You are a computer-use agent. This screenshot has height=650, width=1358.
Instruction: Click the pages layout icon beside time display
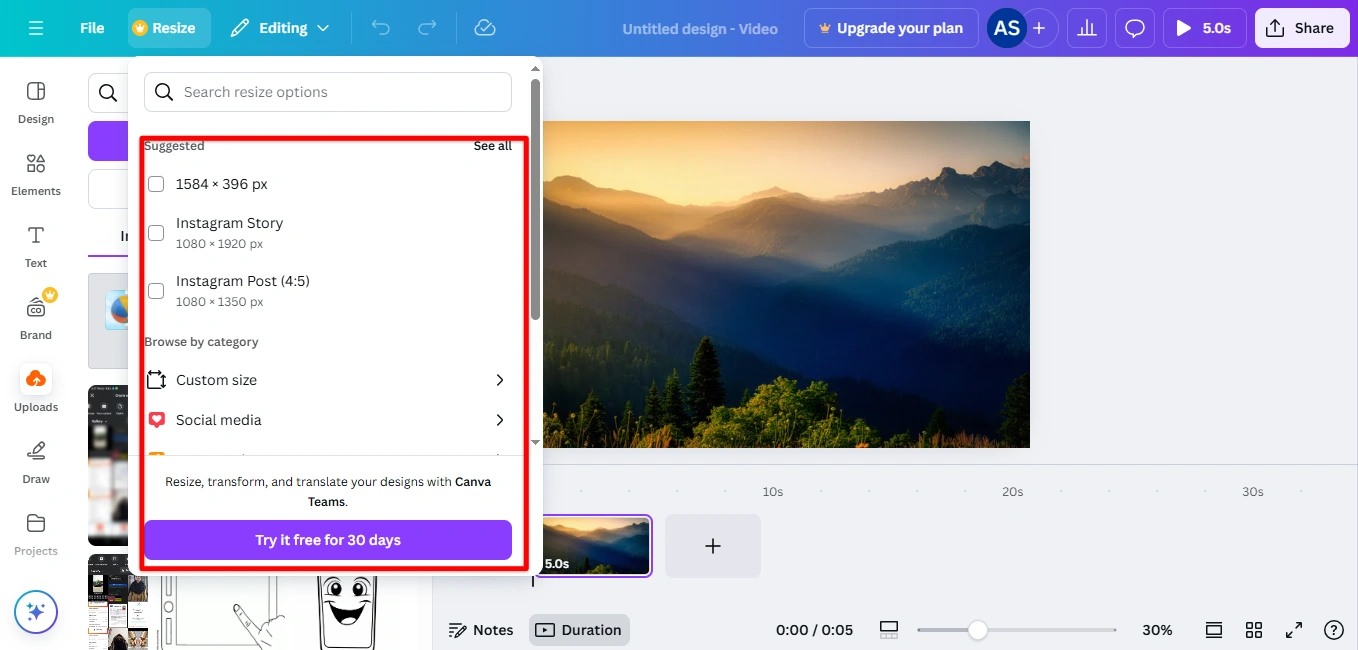pyautogui.click(x=889, y=630)
